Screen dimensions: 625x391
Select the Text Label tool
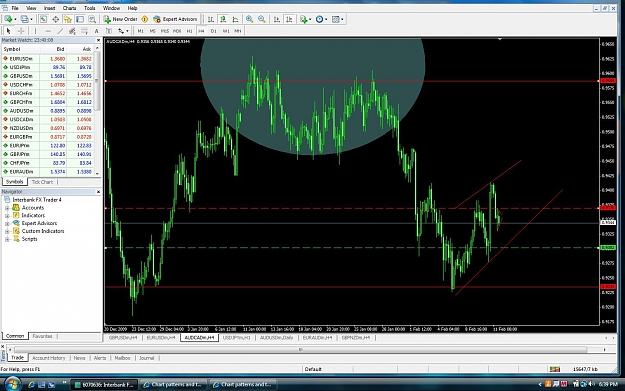tap(108, 31)
